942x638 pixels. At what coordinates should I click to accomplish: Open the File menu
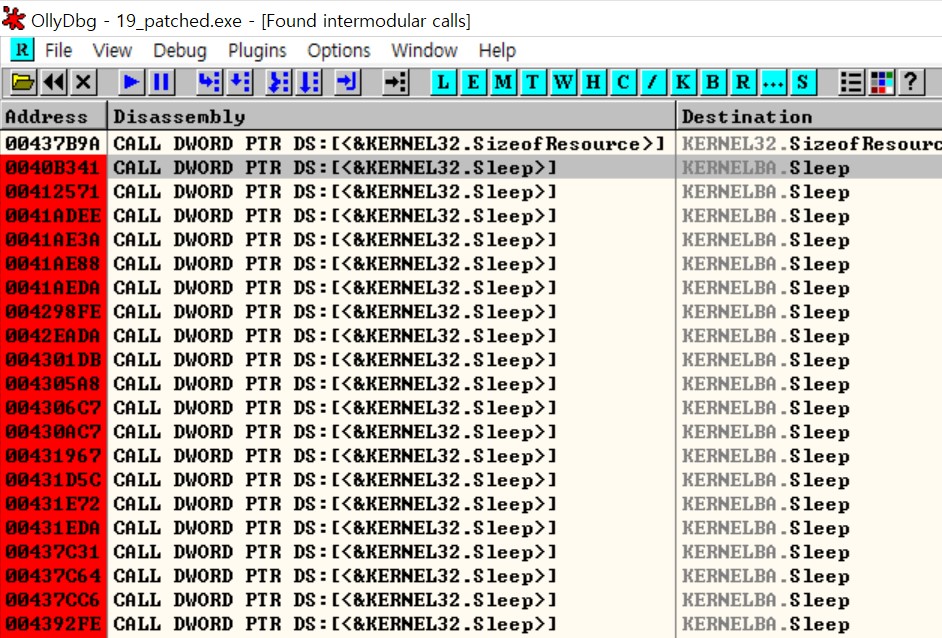[x=58, y=50]
